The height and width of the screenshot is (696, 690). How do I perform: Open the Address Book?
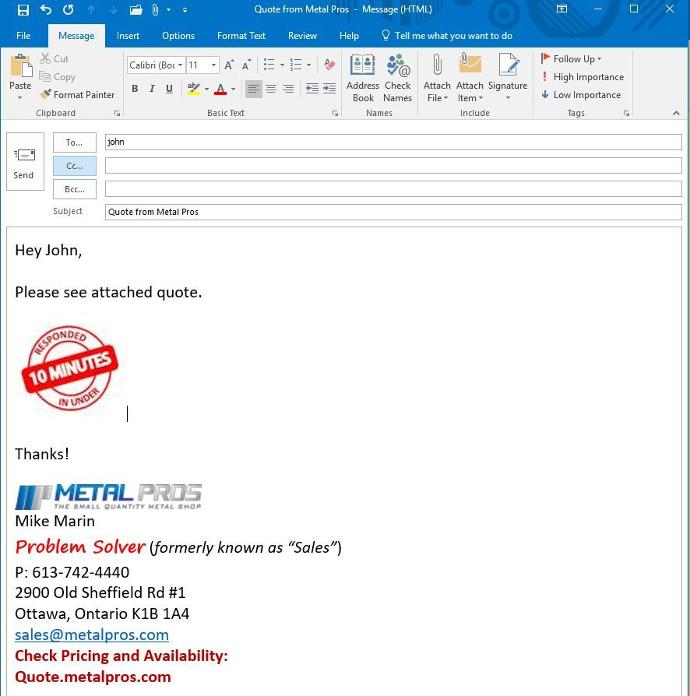point(363,78)
